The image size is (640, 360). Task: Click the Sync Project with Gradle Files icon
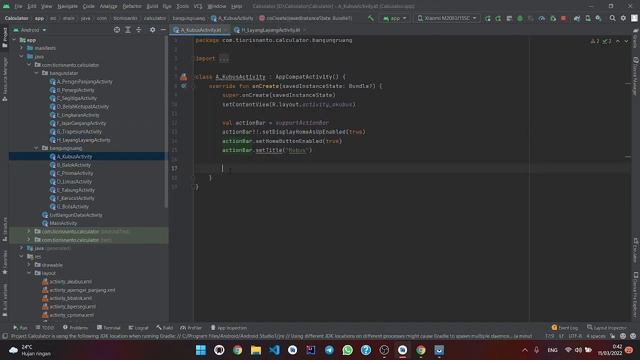[x=577, y=18]
